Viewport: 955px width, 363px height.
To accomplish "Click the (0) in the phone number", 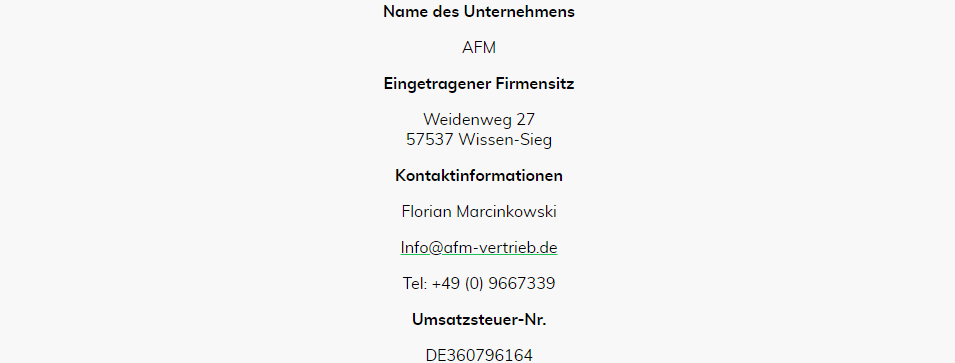I will (x=474, y=284).
